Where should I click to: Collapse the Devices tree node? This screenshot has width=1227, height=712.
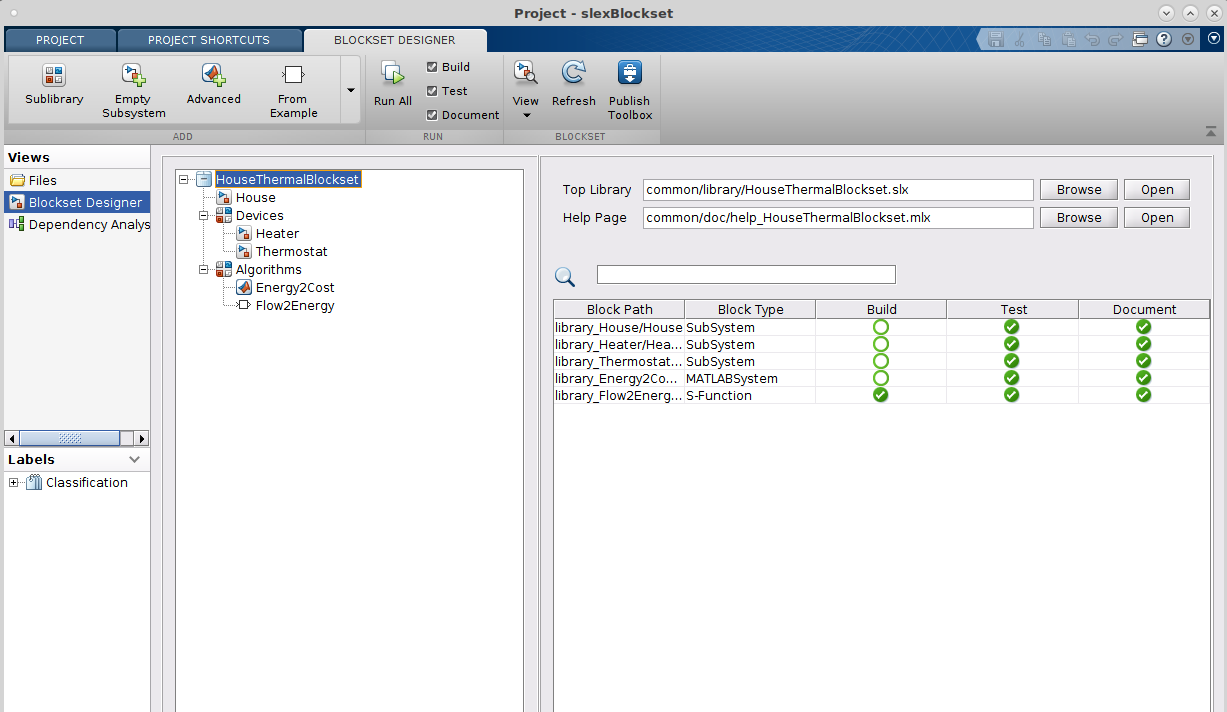[x=203, y=216]
